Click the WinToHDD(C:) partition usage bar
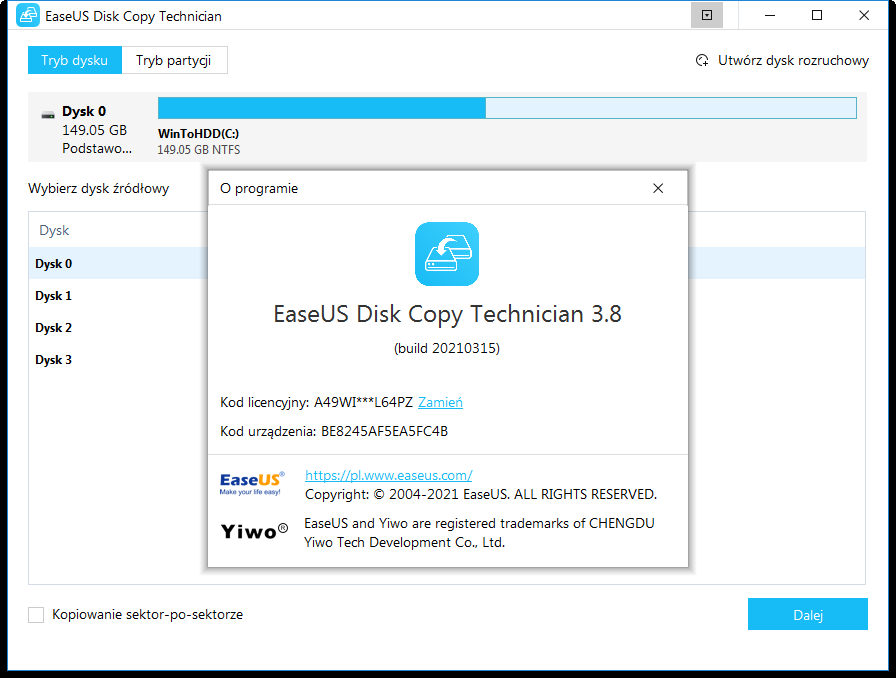Screen dimensions: 896x678 coord(507,108)
